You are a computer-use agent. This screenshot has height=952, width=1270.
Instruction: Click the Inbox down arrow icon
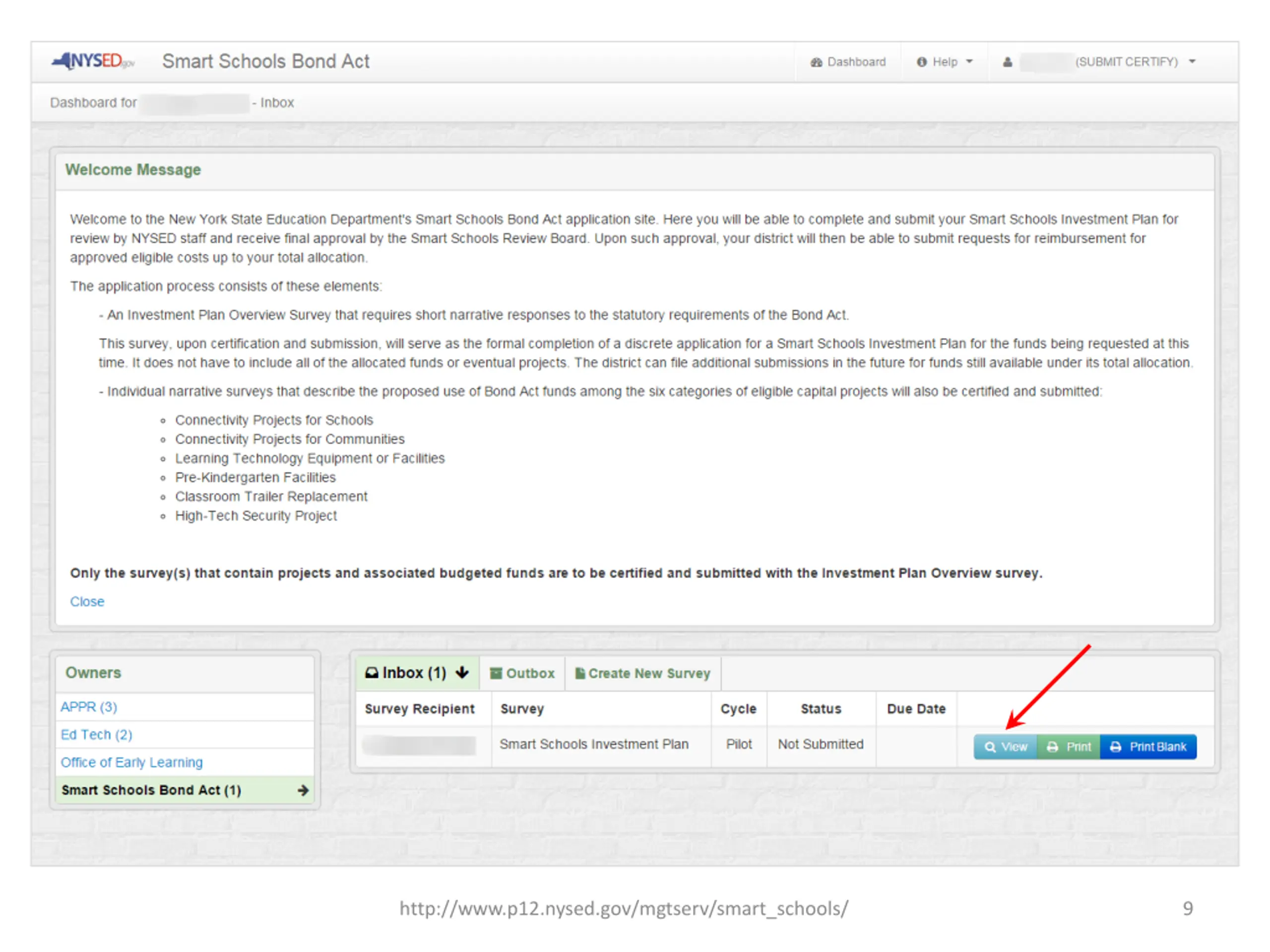pyautogui.click(x=462, y=672)
